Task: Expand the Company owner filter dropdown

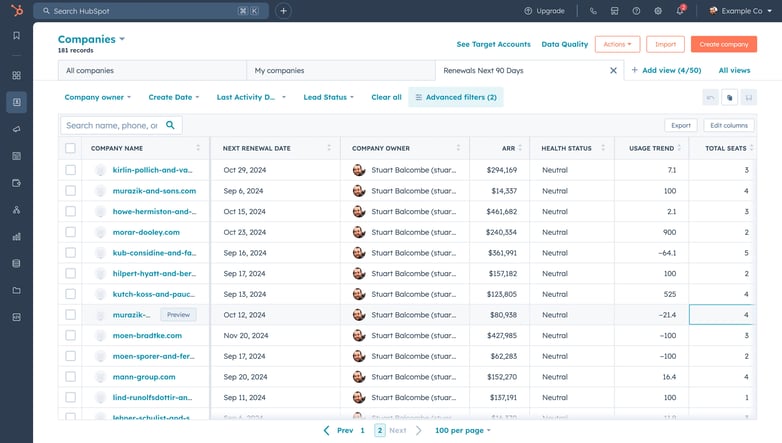Action: tap(98, 97)
